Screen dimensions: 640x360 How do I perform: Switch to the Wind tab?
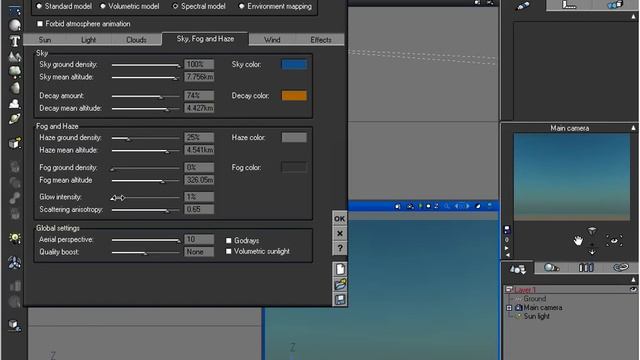(272, 40)
